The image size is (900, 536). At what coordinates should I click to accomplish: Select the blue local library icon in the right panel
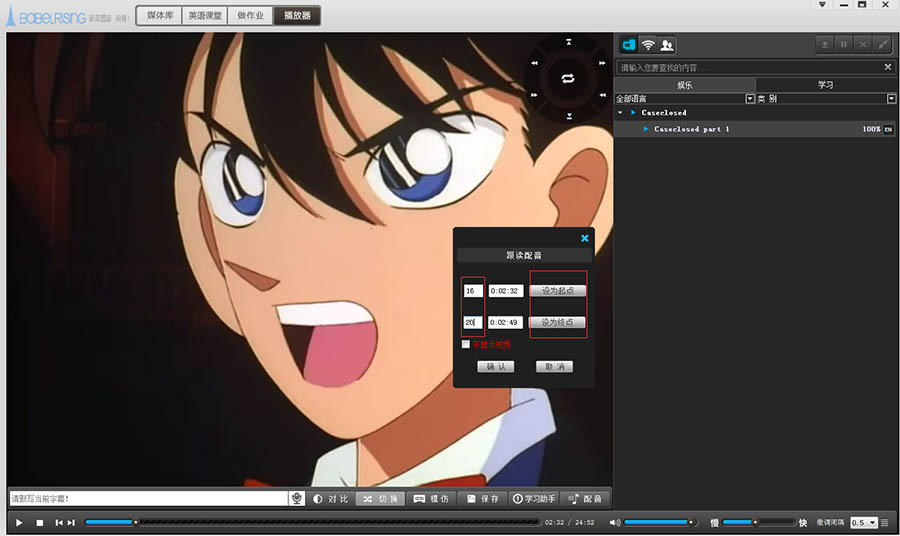pos(629,44)
